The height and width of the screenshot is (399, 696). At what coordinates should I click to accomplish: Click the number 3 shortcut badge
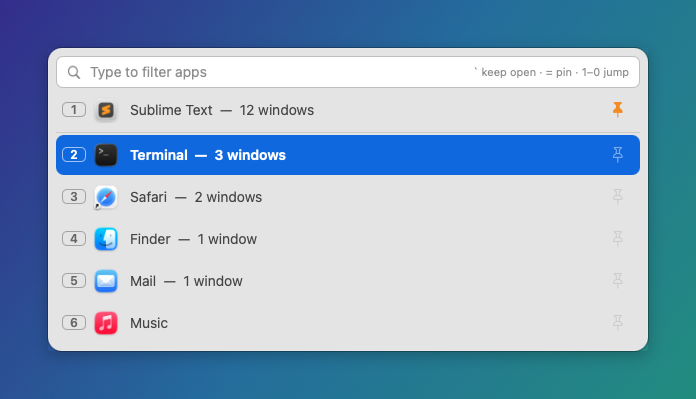coord(74,197)
